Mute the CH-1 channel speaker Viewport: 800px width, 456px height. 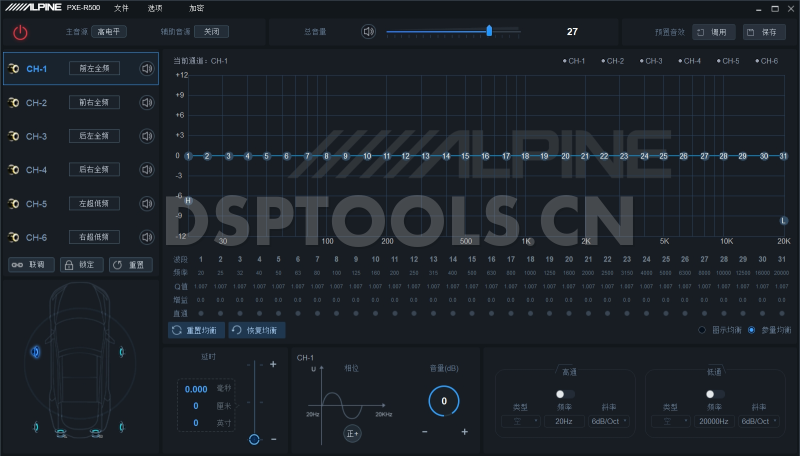[147, 68]
